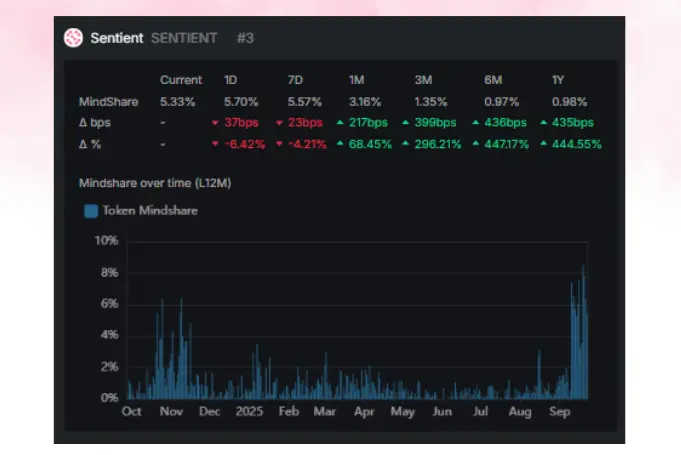Select the 1M column header
Image resolution: width=681 pixels, height=455 pixels.
356,80
